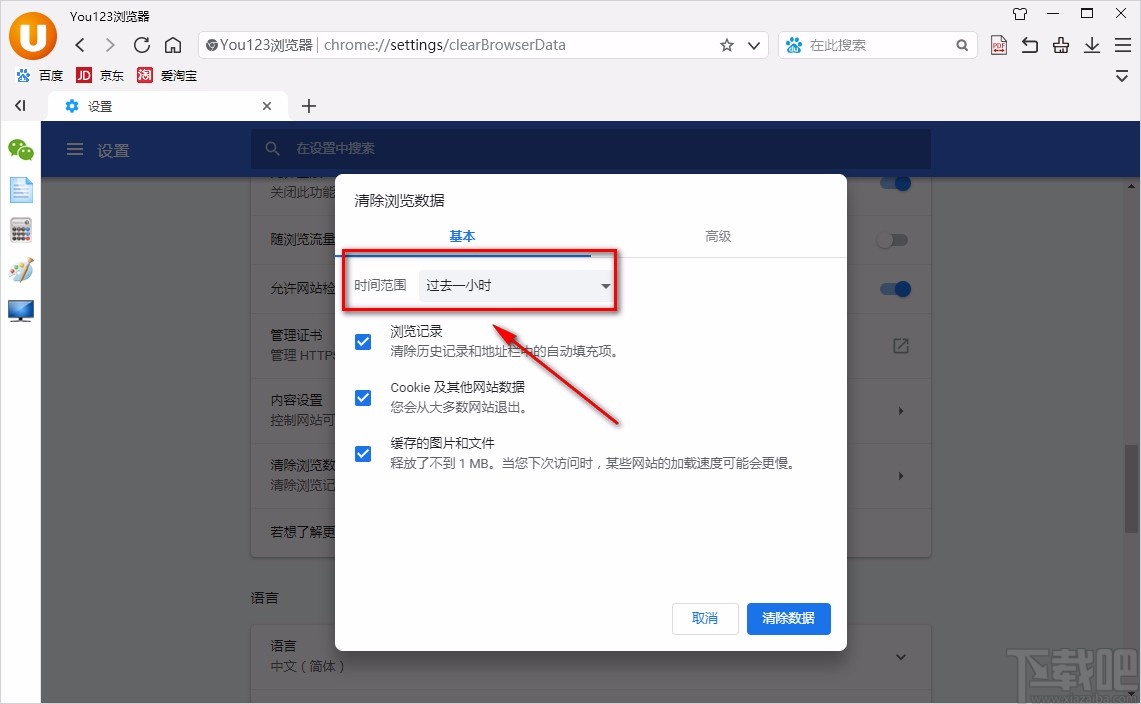Viewport: 1141px width, 704px height.
Task: Open the browser cleanup brush tool
Action: pyautogui.click(x=1060, y=45)
